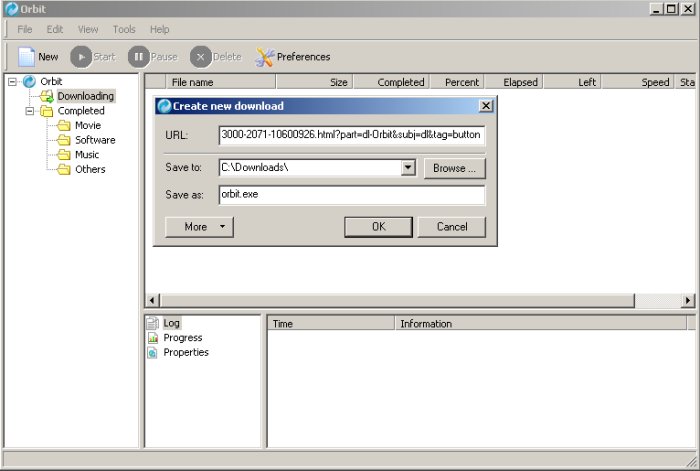Screen dimensions: 700x471
Task: Show the Properties view label
Action: 186,352
